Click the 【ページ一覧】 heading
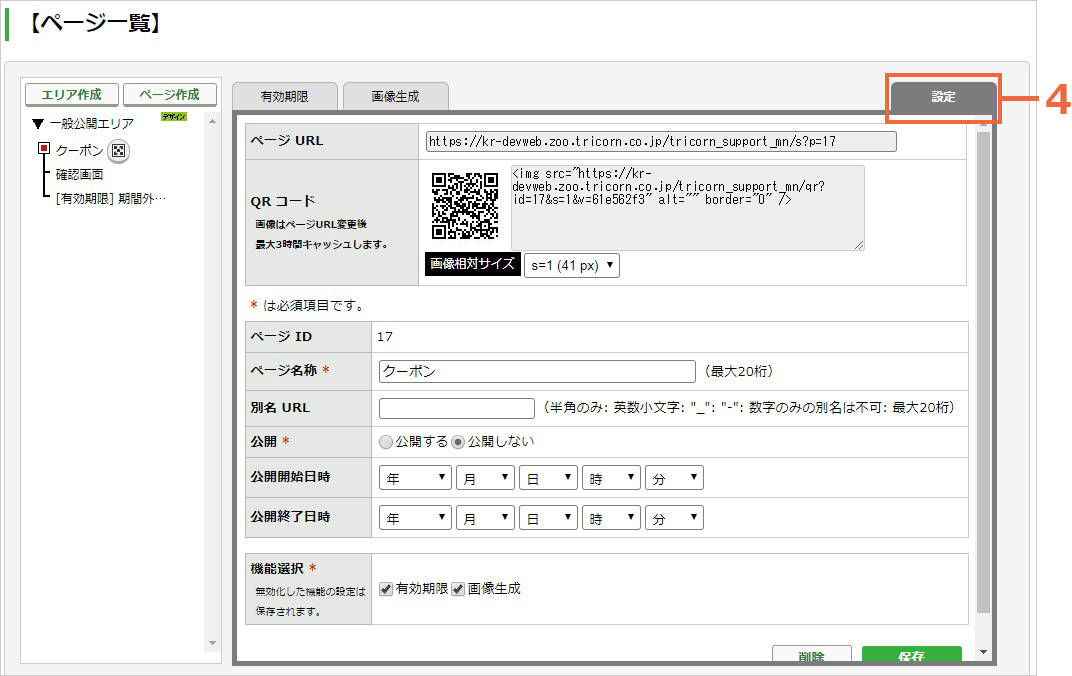Image resolution: width=1072 pixels, height=676 pixels. (x=96, y=23)
